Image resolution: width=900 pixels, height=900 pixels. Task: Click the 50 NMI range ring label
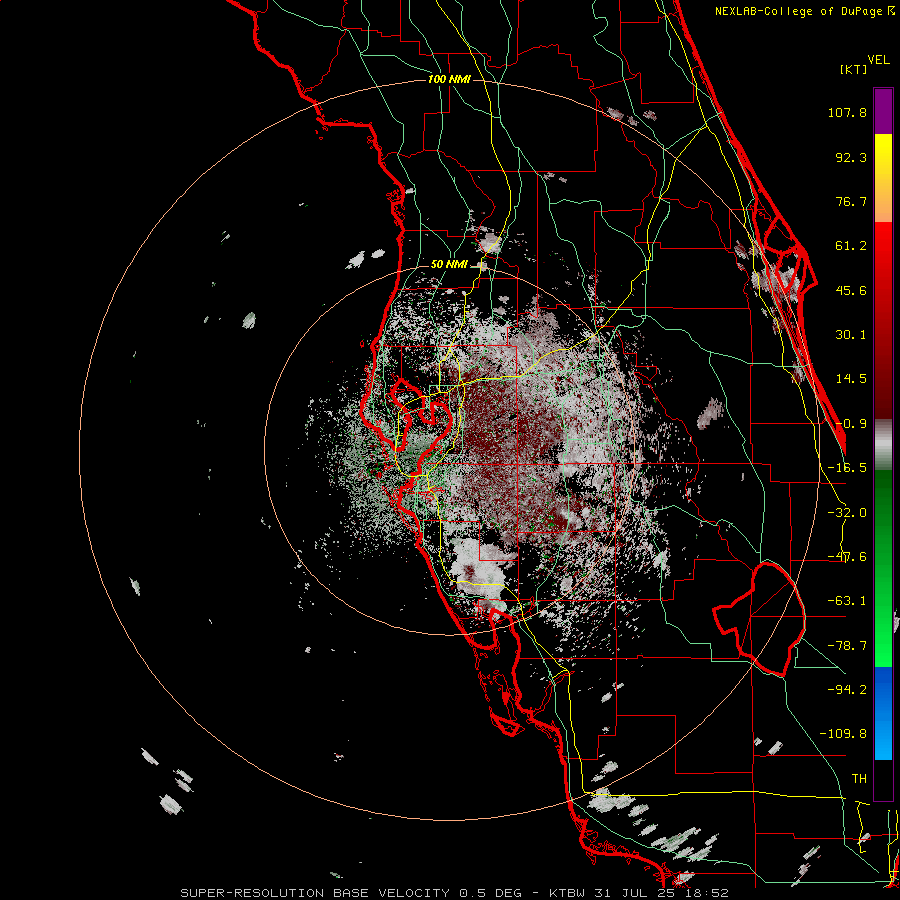point(449,265)
